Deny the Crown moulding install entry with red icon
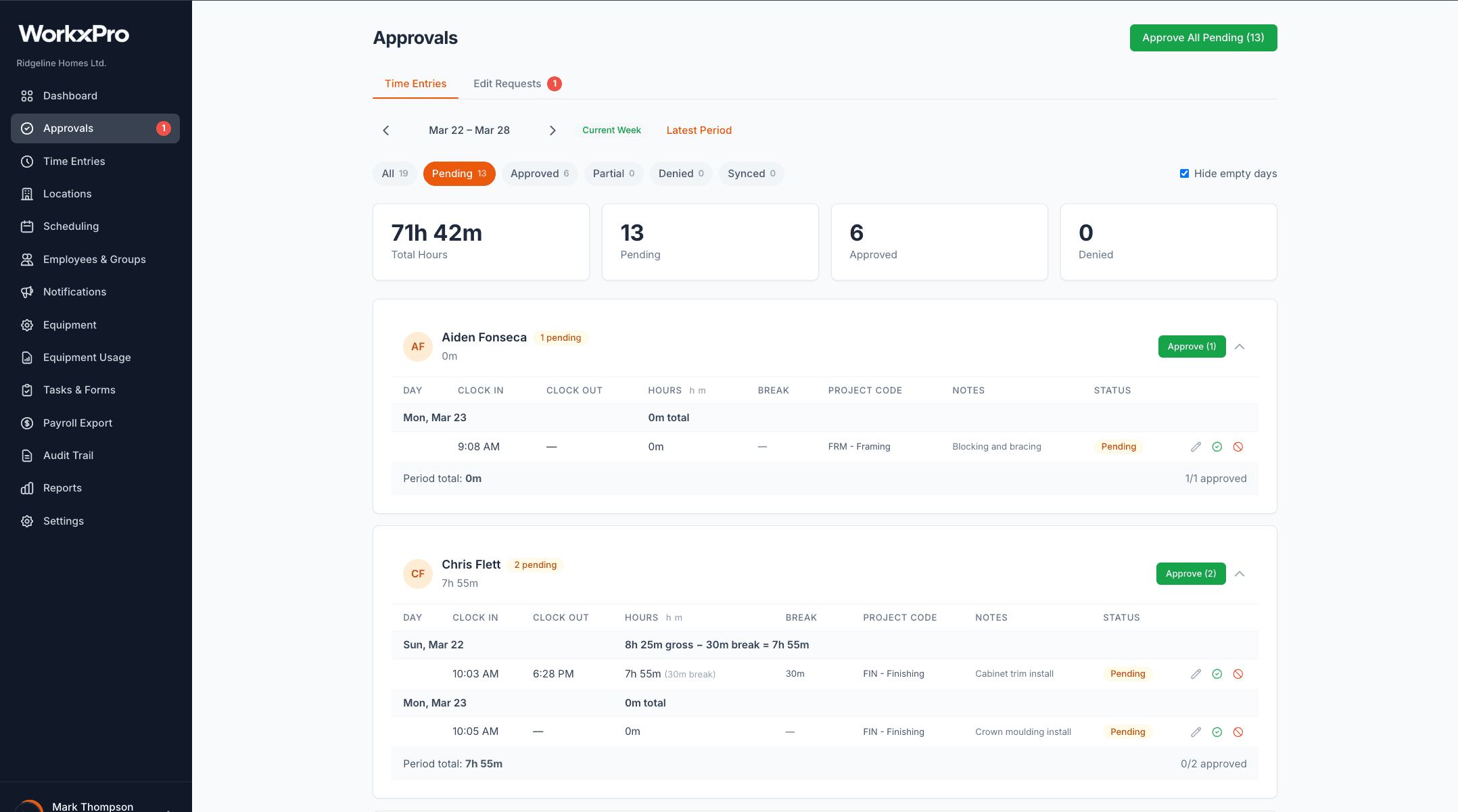1458x812 pixels. [x=1239, y=732]
